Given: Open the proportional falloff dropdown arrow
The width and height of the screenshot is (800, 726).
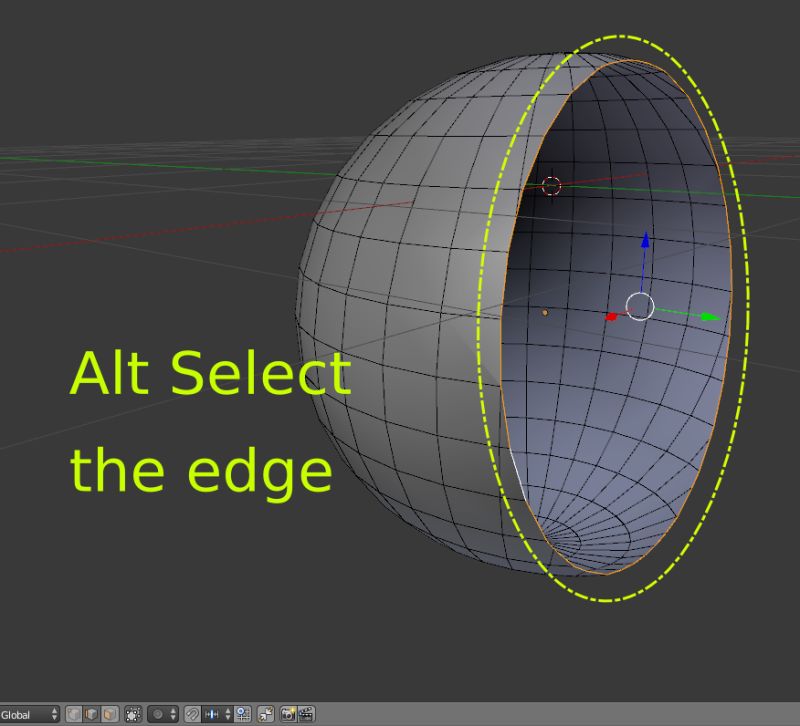Looking at the screenshot, I should [173, 714].
